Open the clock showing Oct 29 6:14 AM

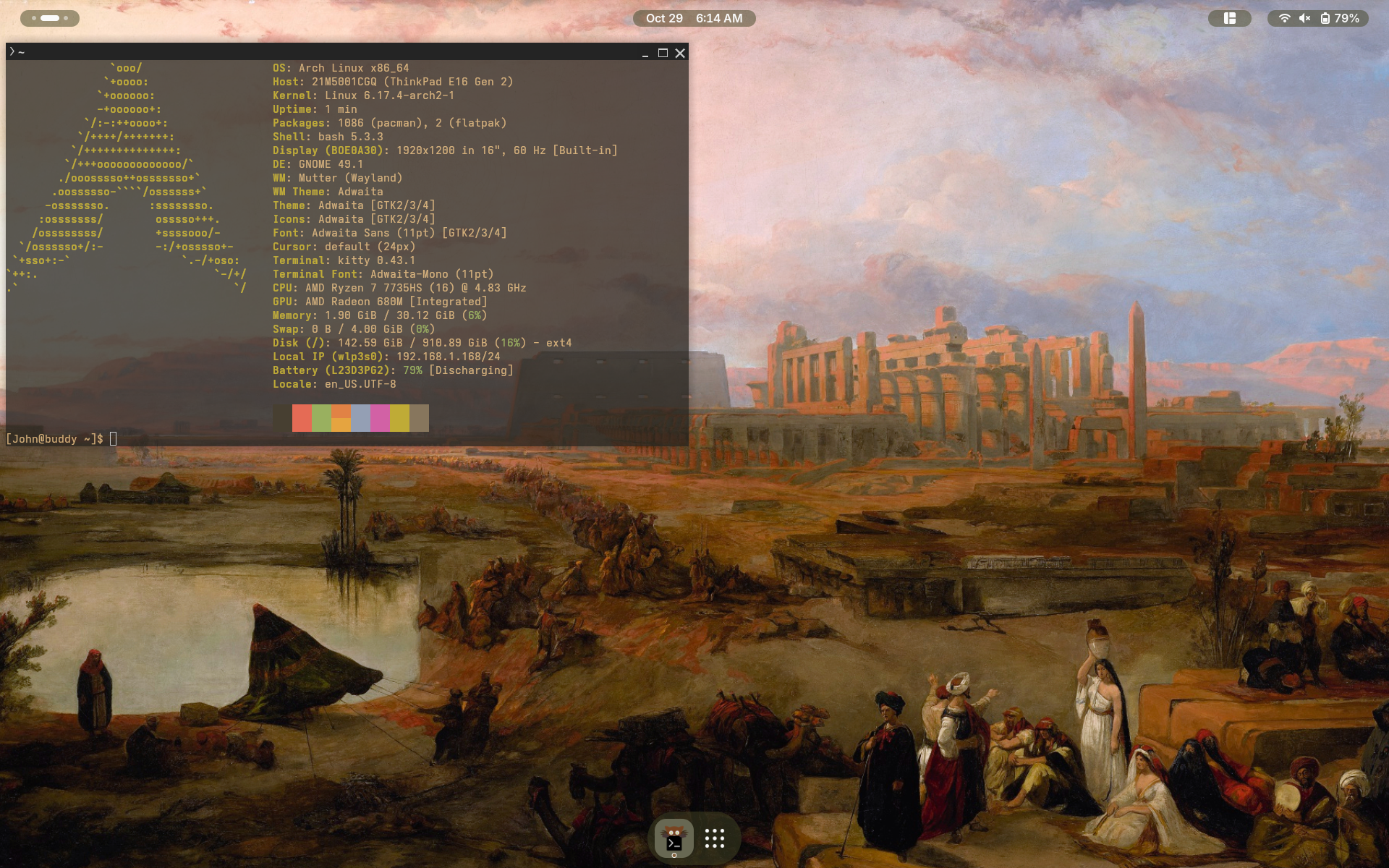(694, 18)
